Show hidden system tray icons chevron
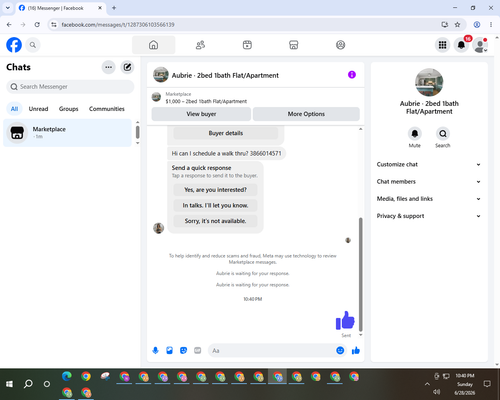 (x=427, y=384)
